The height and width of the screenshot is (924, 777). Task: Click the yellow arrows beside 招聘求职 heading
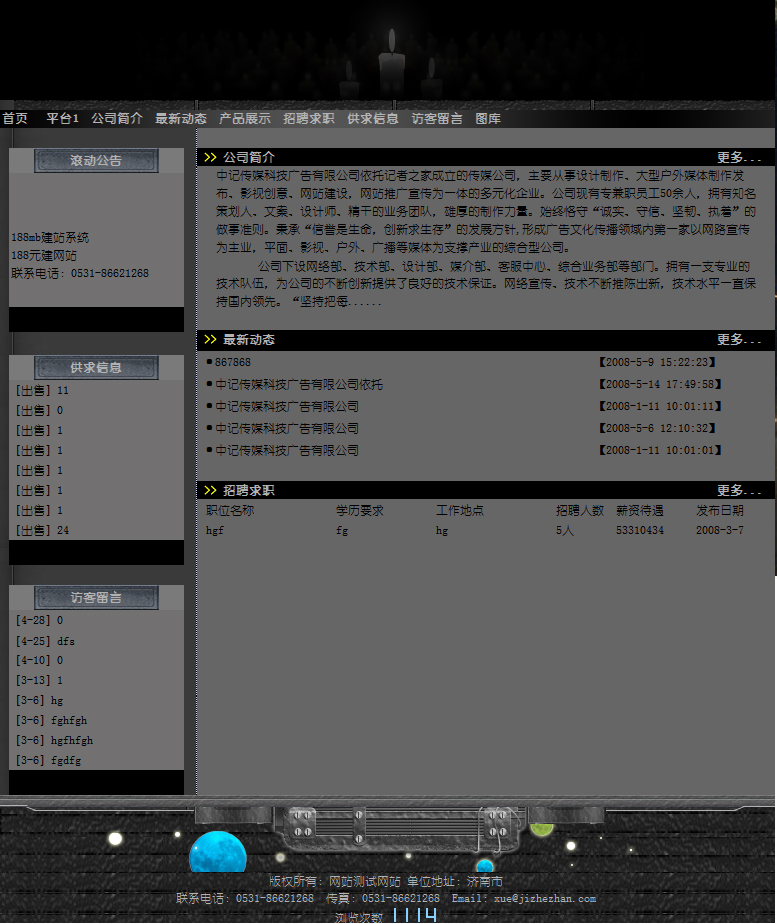210,491
